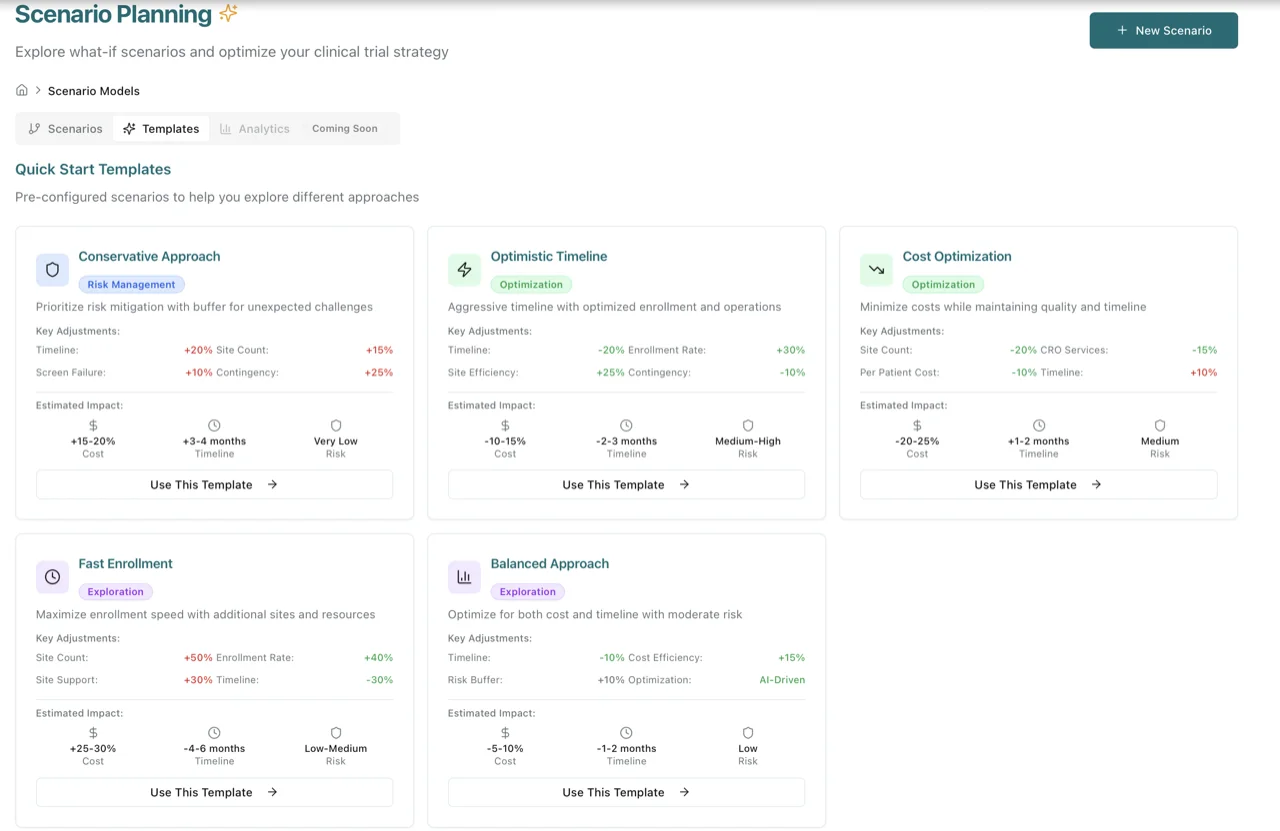Select the bar chart icon on Balanced Approach

[x=464, y=576]
